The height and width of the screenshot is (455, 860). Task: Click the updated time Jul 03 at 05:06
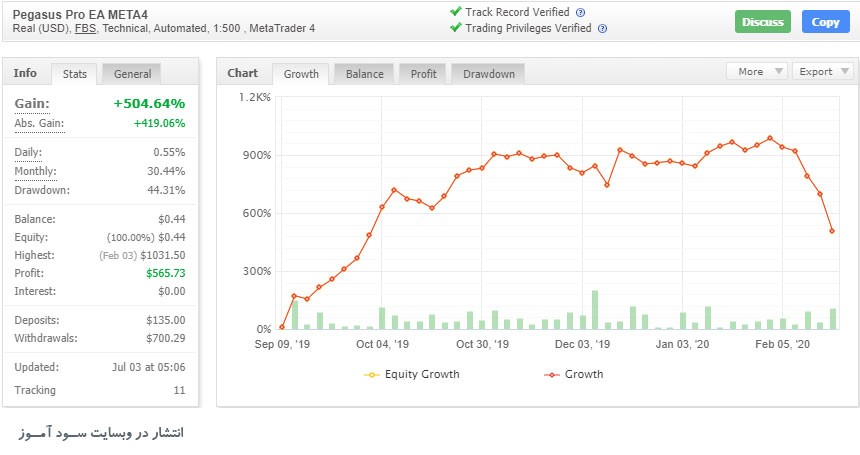149,367
